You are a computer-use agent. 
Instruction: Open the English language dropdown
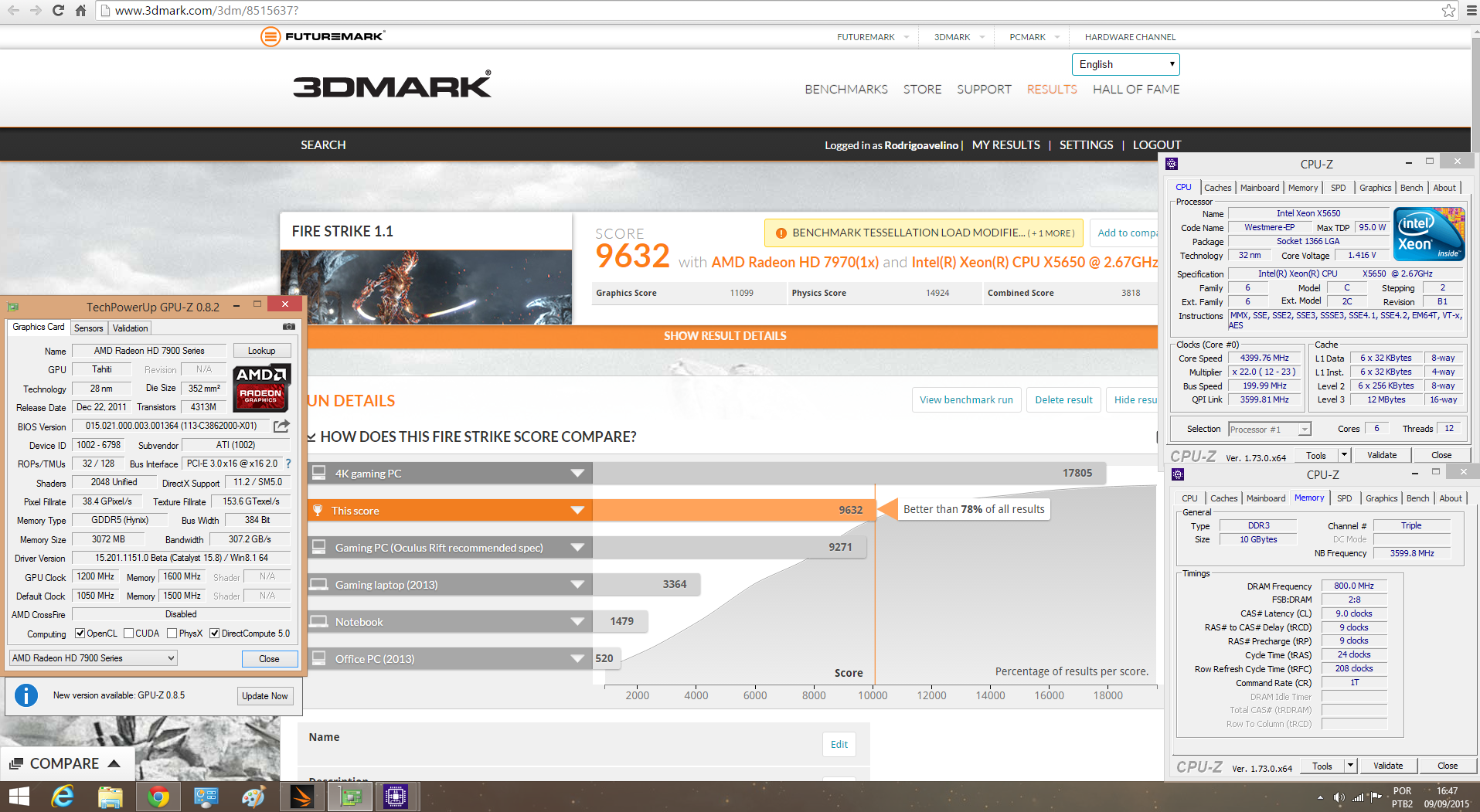[x=1125, y=64]
